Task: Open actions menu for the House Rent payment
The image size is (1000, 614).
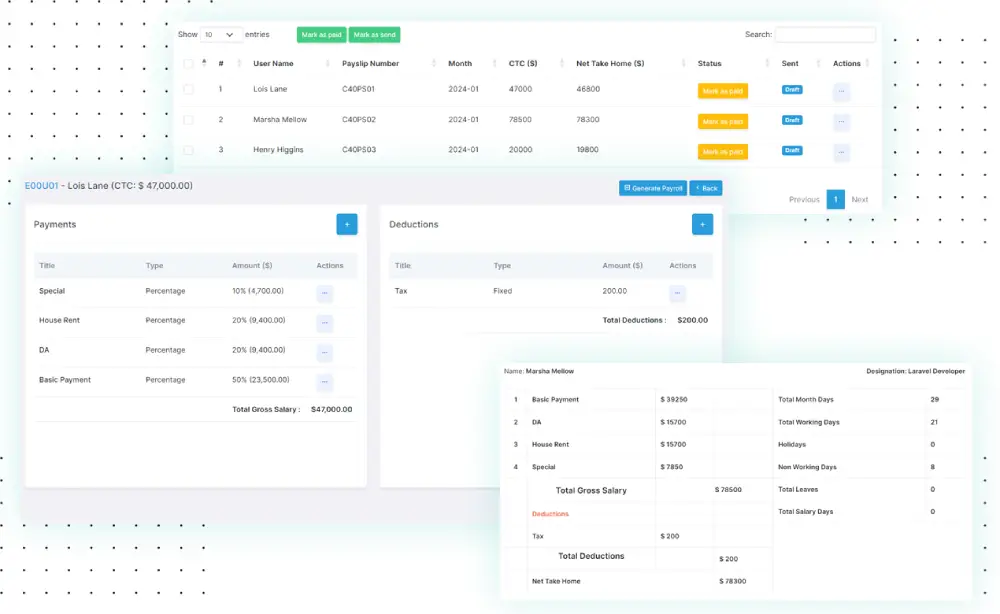Action: click(323, 322)
